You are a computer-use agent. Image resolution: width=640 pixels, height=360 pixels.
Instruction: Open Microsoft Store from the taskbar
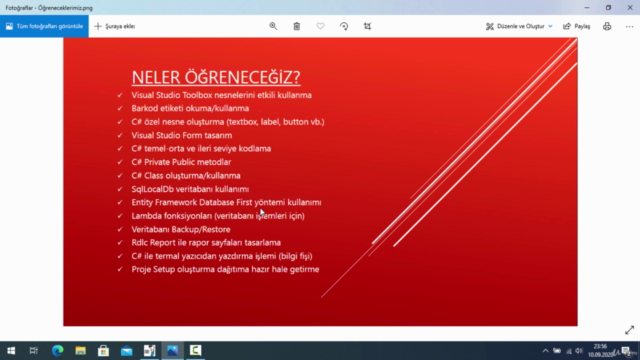pyautogui.click(x=103, y=351)
